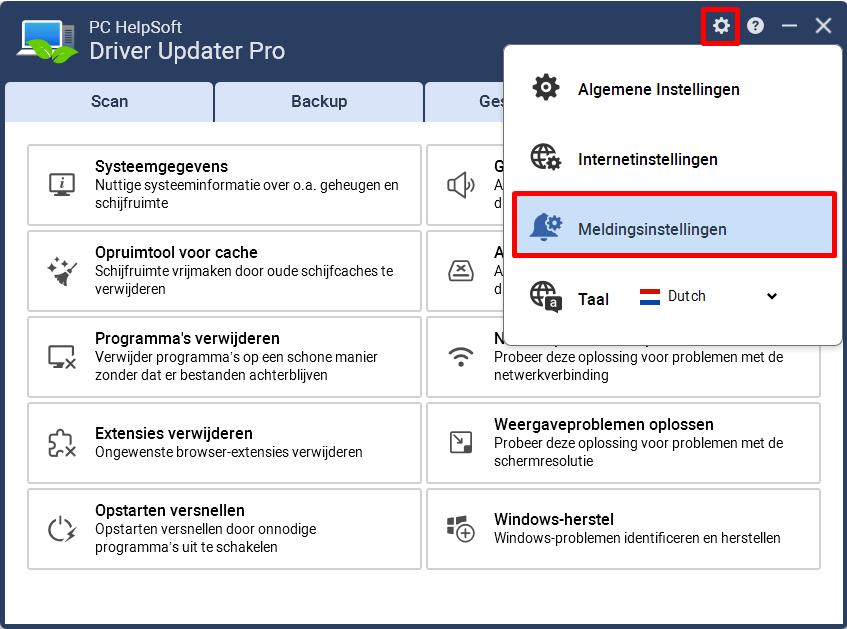
Task: Click the broom icon for Opruimtool voor cache
Action: pos(62,271)
